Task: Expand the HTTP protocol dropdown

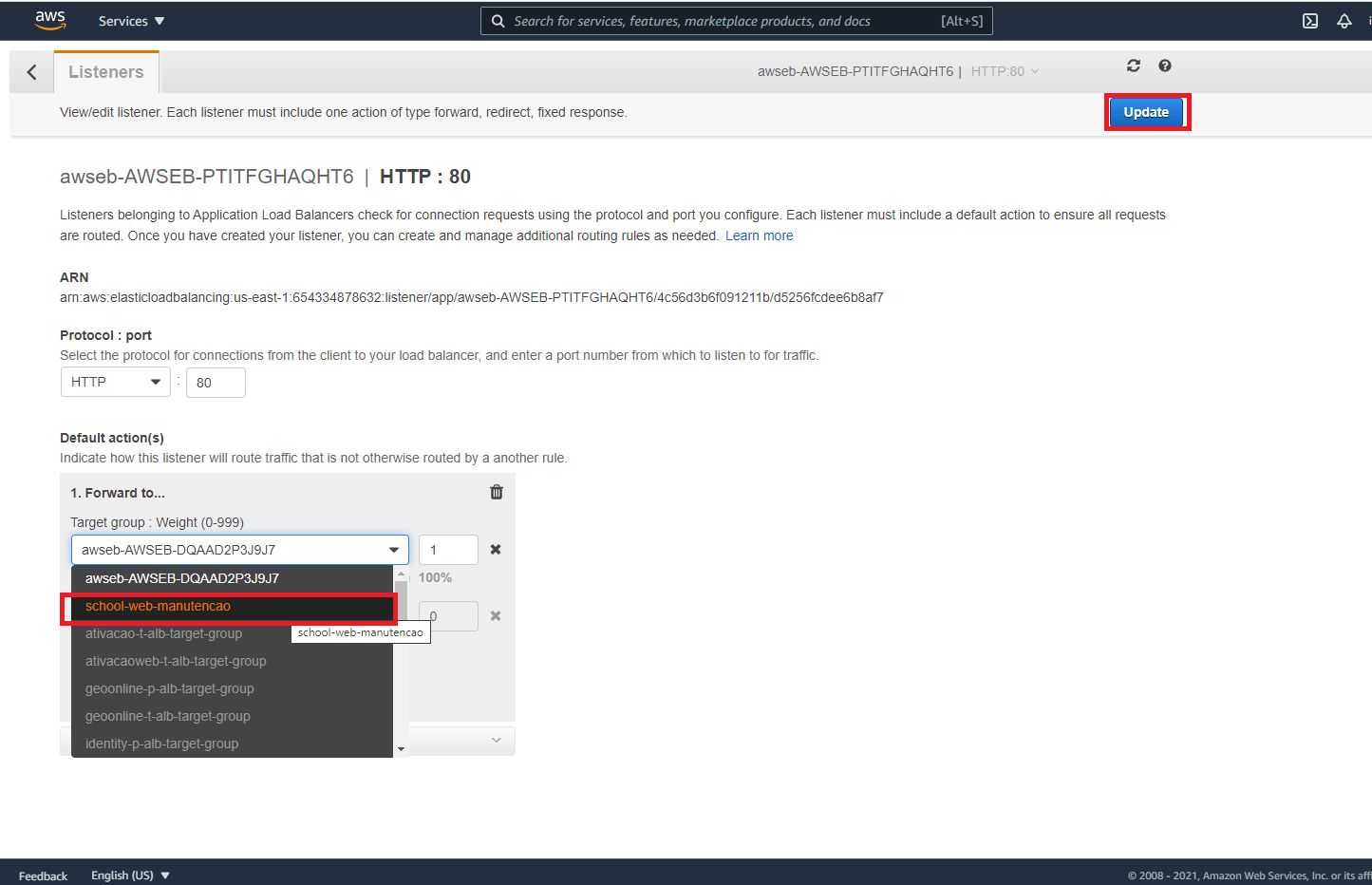Action: [x=115, y=382]
